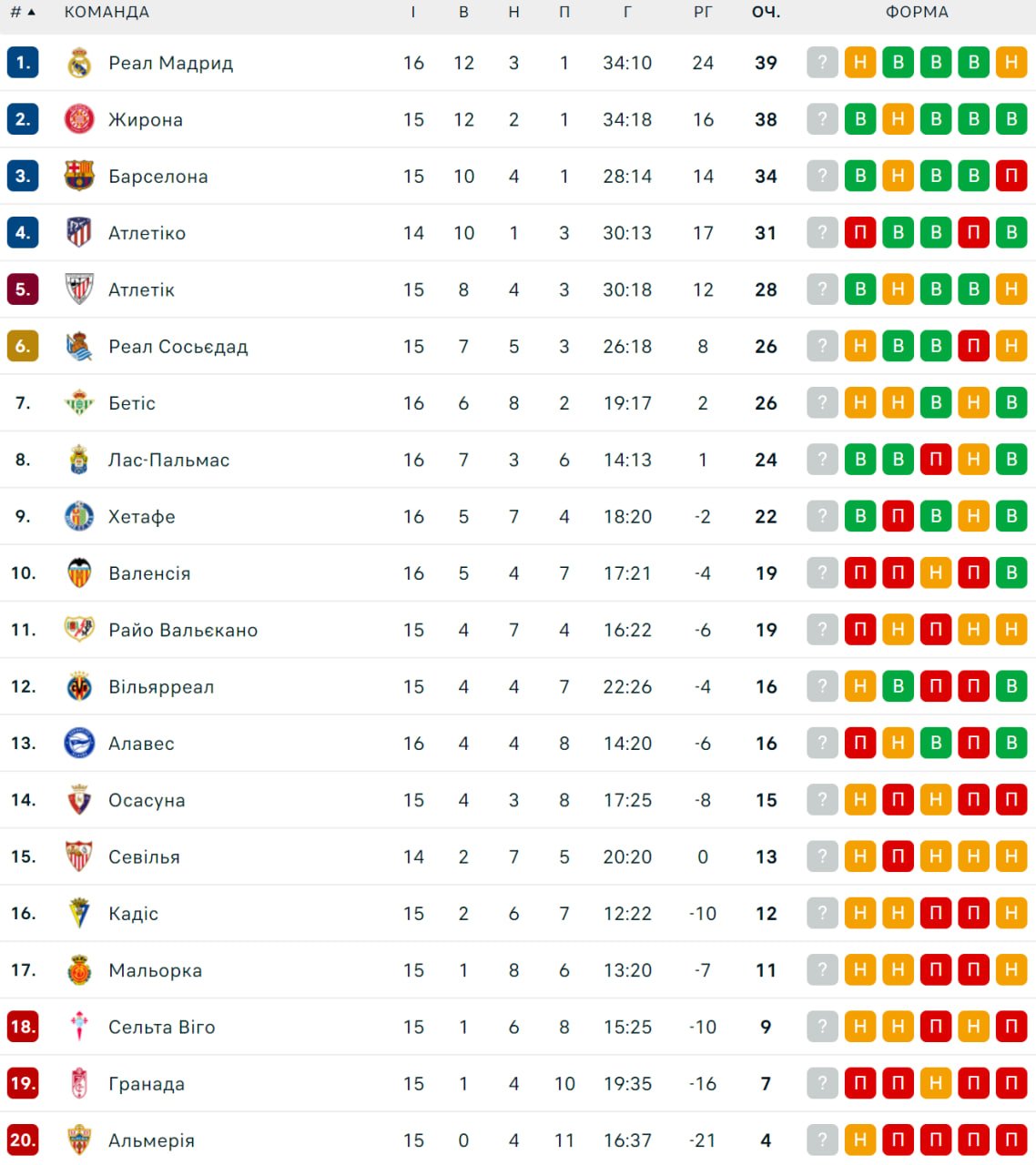Image resolution: width=1036 pixels, height=1165 pixels.
Task: Open the Райо Вальєкано team link
Action: pyautogui.click(x=182, y=630)
